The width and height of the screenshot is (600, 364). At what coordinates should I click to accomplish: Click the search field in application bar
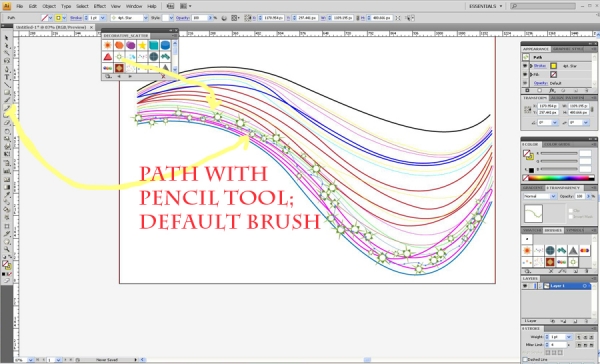click(543, 6)
